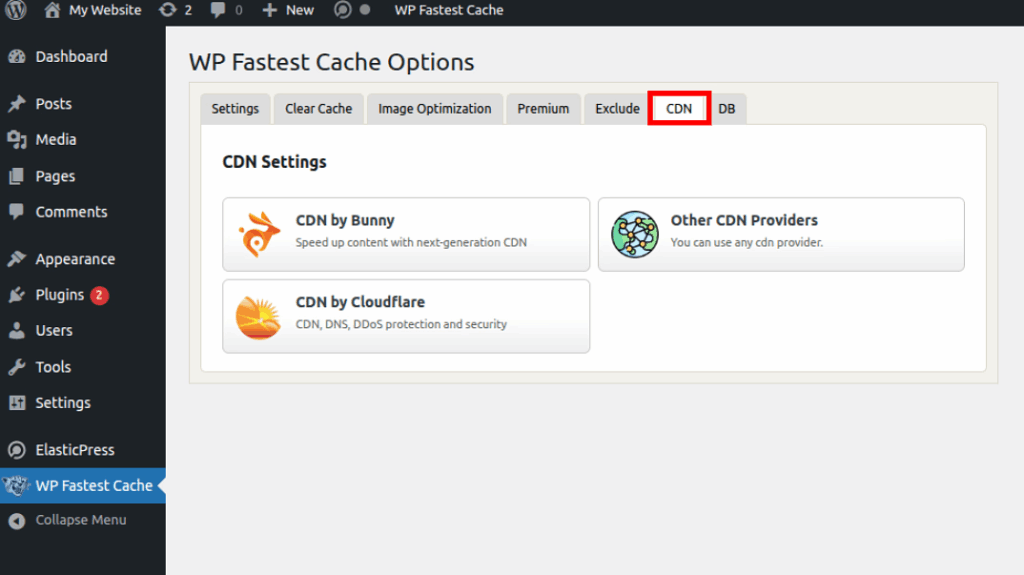Switch to the DB tab
The image size is (1024, 575).
click(727, 108)
